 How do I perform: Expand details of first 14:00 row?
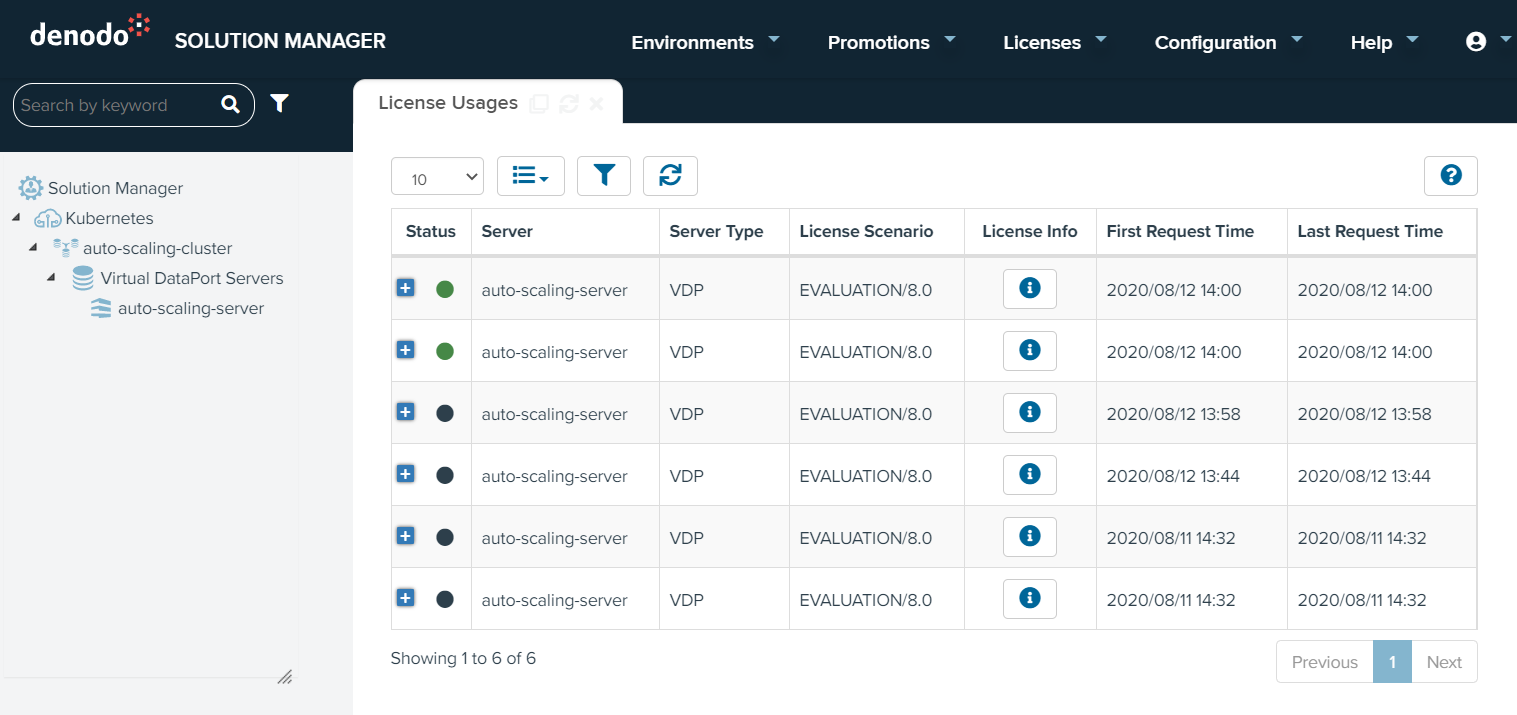click(405, 288)
